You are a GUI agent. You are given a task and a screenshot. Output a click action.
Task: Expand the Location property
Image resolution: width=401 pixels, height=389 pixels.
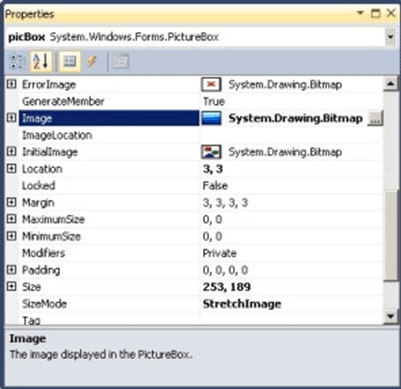click(12, 168)
